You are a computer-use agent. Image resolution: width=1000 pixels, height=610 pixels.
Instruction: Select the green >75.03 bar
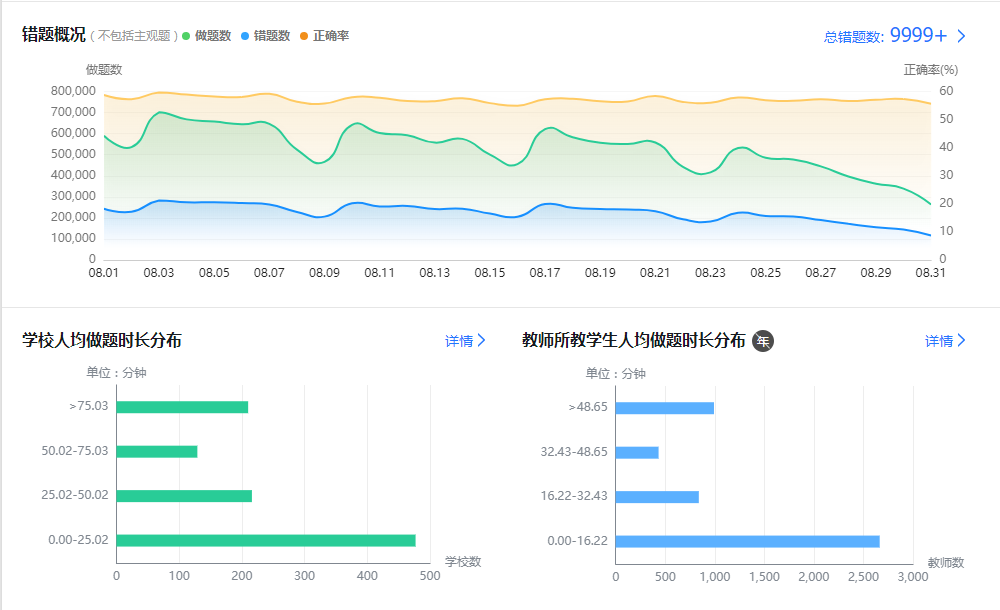coord(182,407)
